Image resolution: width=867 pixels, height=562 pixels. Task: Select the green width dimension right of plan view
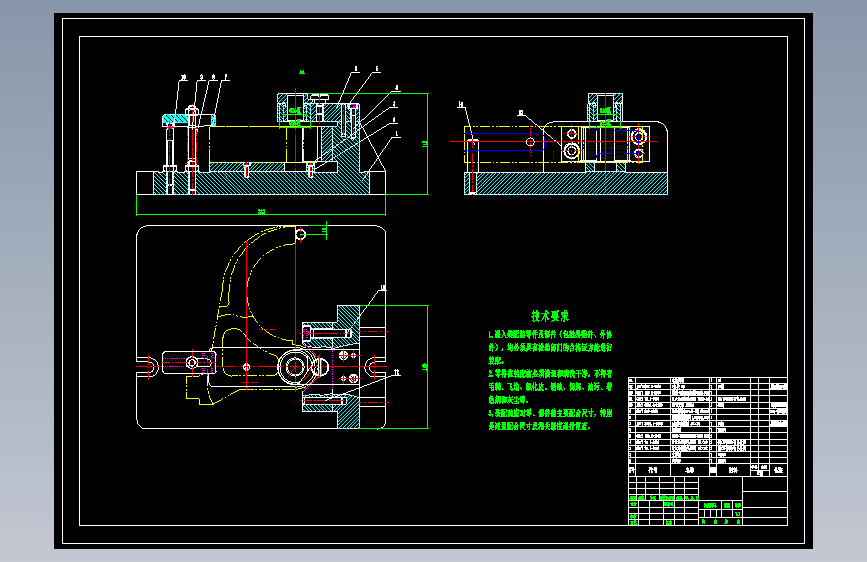[426, 366]
